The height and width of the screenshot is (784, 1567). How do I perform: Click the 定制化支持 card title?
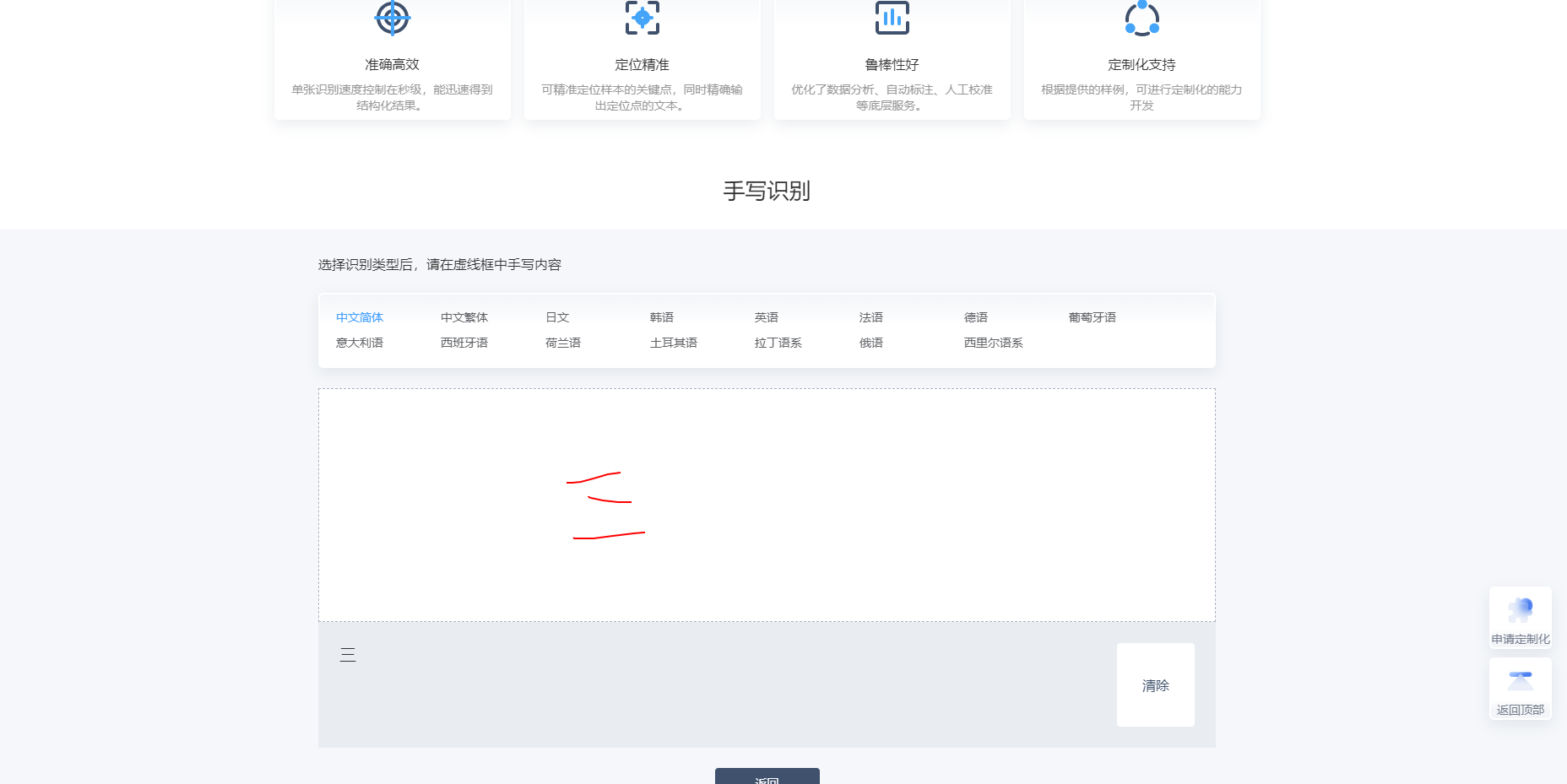point(1142,64)
